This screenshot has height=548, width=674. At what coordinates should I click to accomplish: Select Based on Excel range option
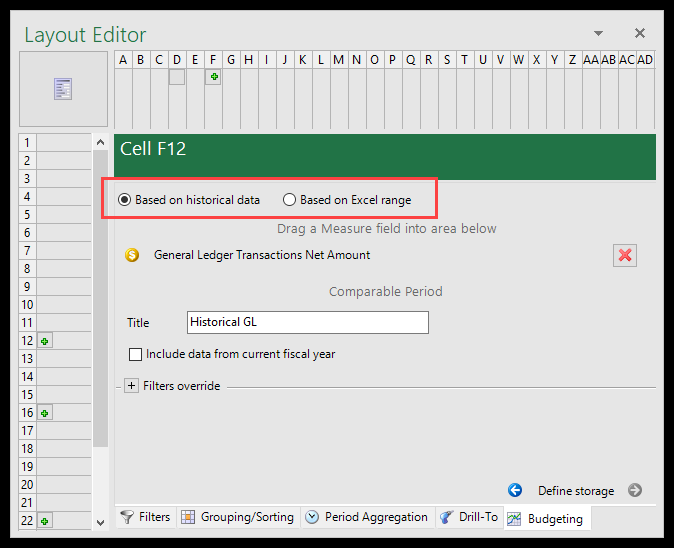tap(289, 200)
